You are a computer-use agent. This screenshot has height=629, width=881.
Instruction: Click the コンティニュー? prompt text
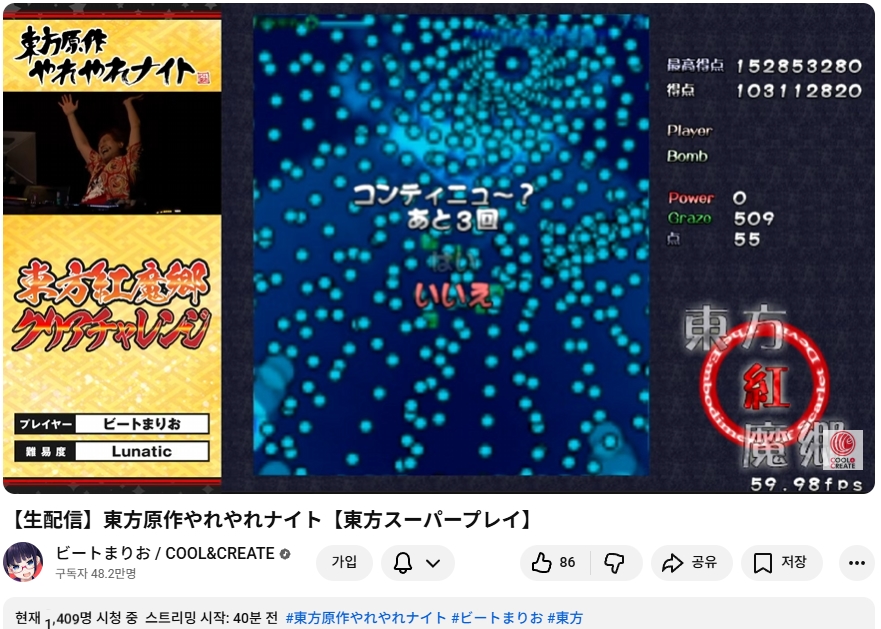pyautogui.click(x=443, y=195)
